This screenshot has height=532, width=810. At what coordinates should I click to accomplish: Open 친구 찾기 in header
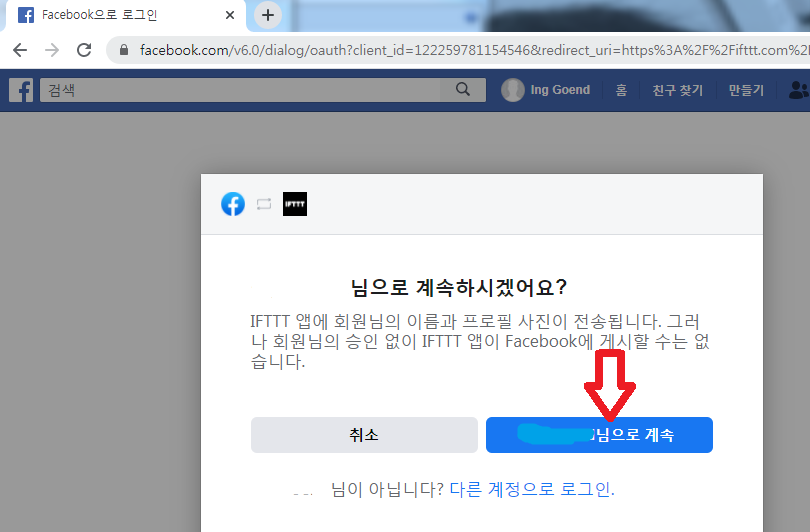coord(678,90)
